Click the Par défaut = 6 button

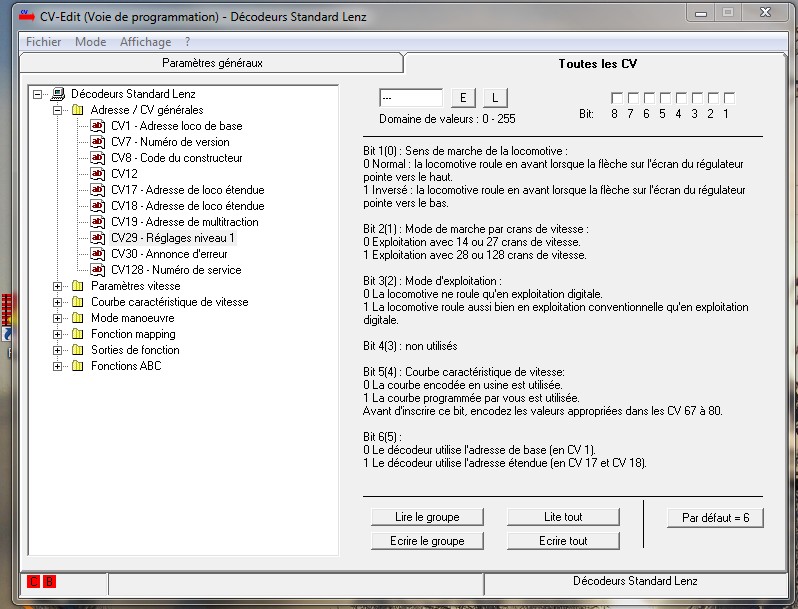[715, 518]
